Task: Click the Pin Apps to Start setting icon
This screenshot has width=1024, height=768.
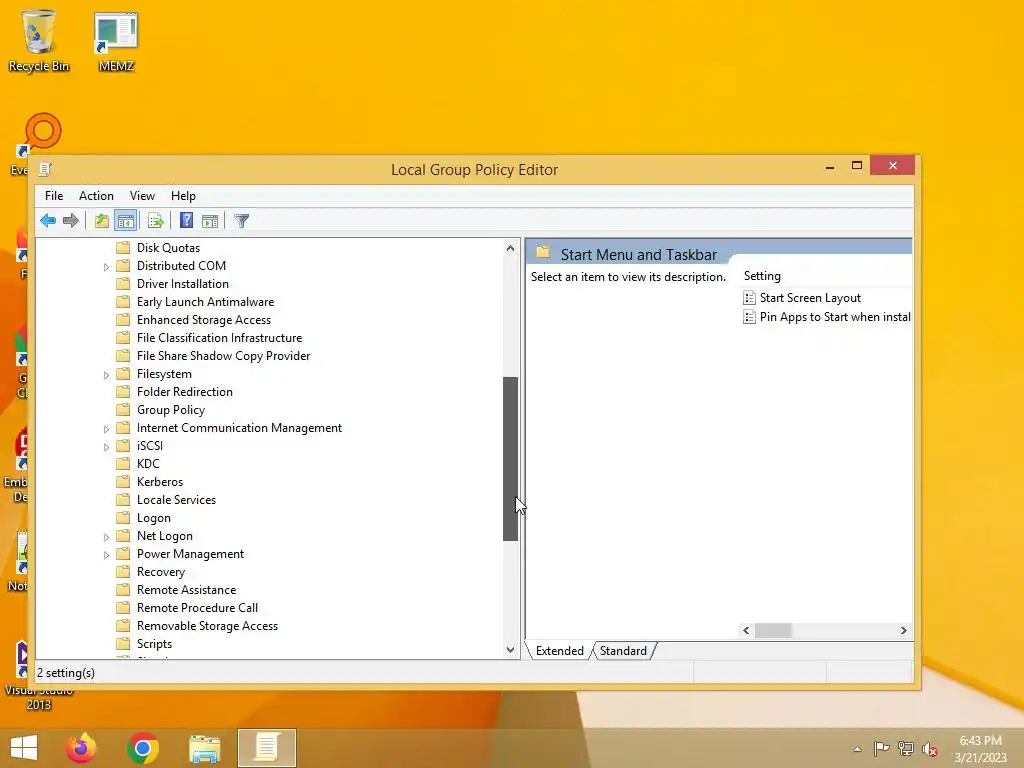Action: pyautogui.click(x=749, y=317)
